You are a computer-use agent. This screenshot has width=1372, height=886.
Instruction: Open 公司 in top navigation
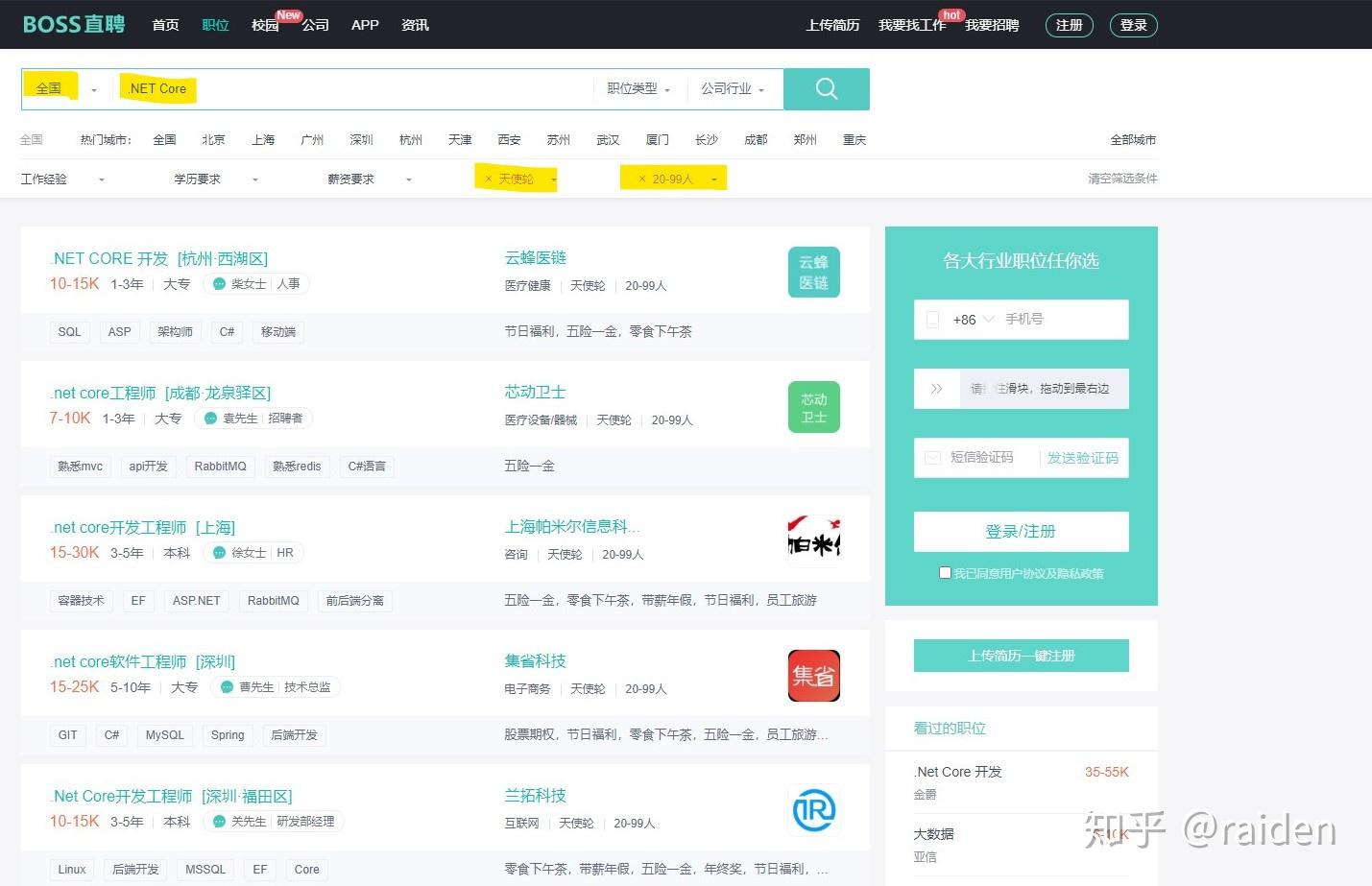click(315, 25)
